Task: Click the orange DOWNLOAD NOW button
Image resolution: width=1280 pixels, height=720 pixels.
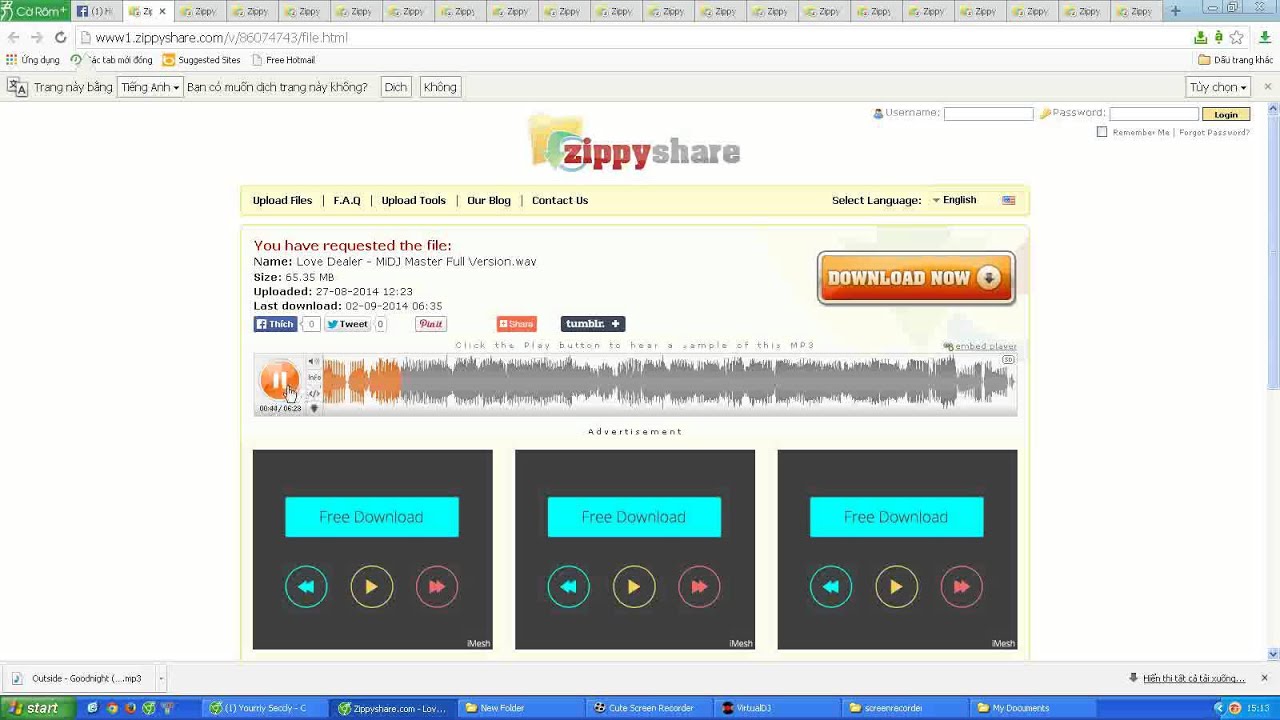Action: [916, 278]
